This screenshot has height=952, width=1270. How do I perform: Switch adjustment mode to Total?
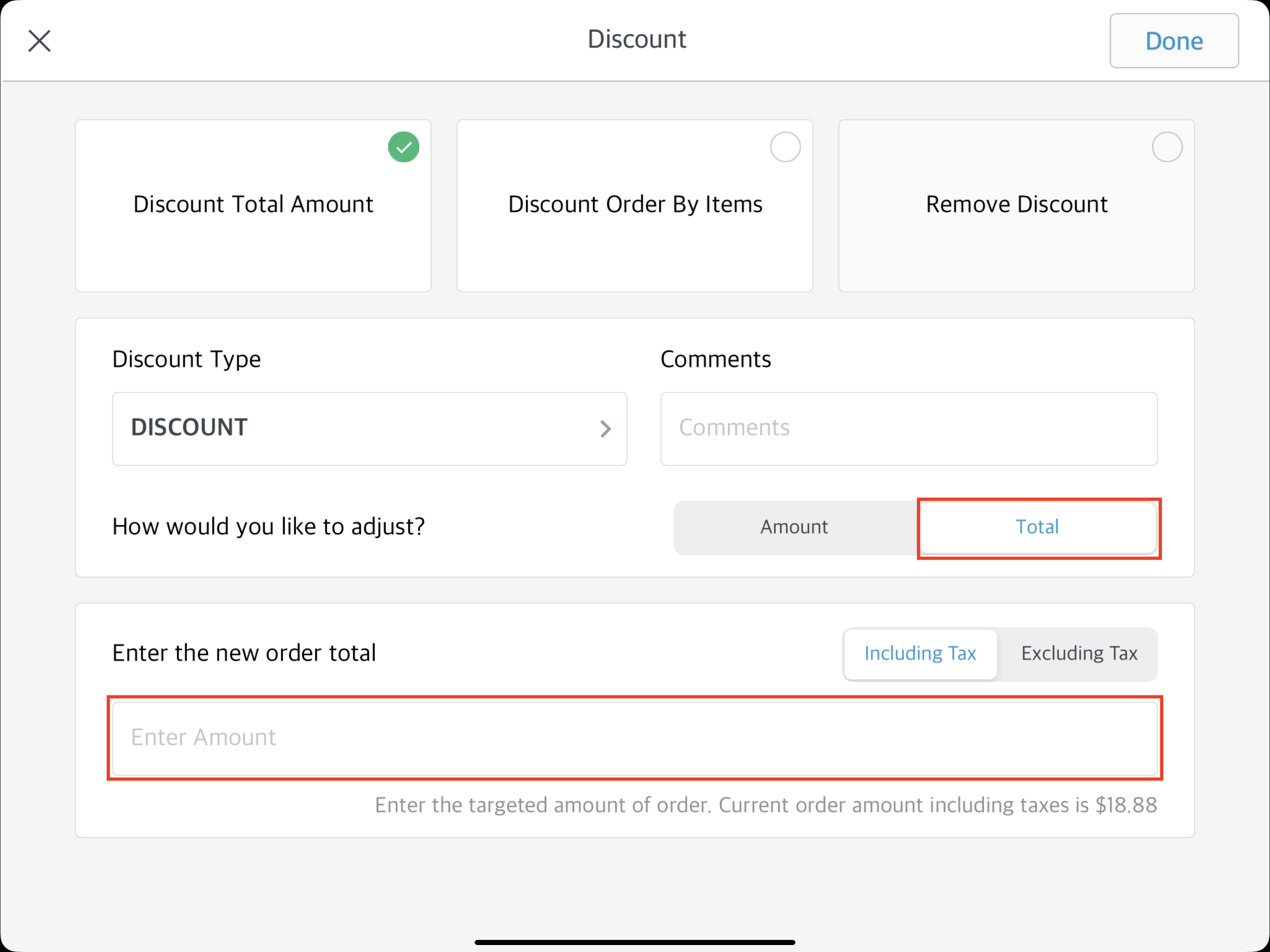(1037, 527)
